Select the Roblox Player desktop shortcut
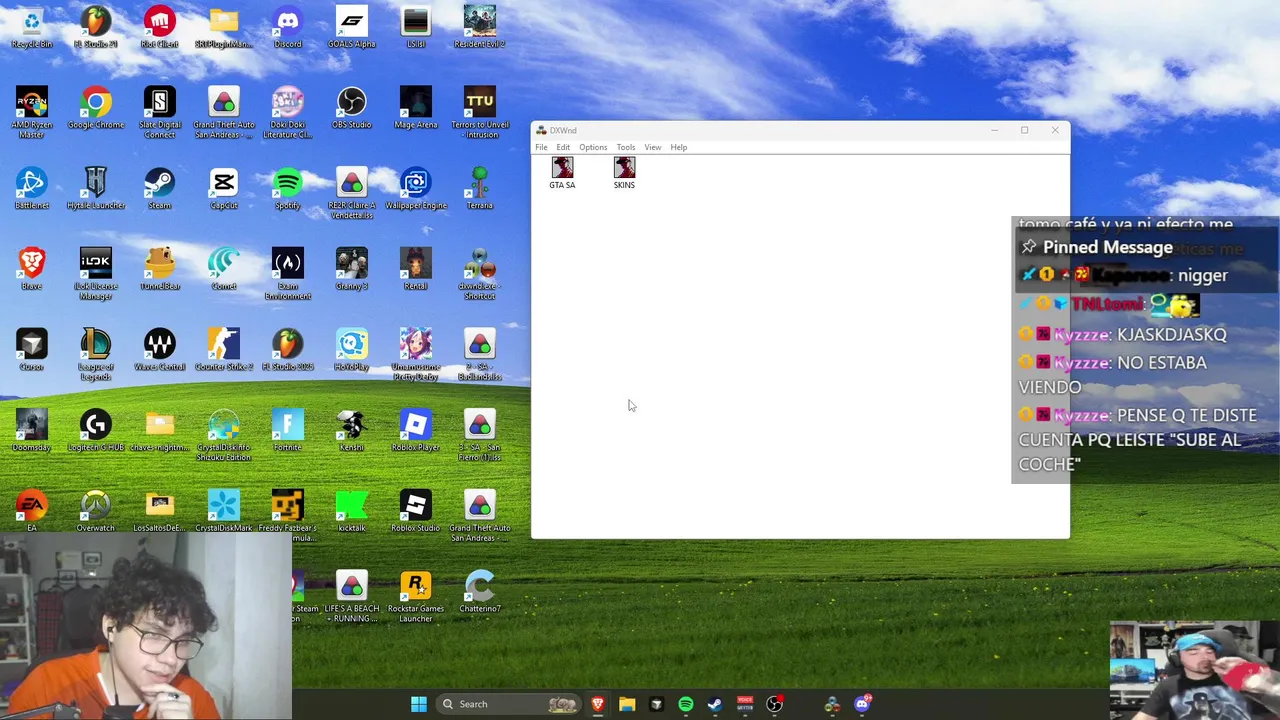Image resolution: width=1280 pixels, height=720 pixels. (x=416, y=431)
